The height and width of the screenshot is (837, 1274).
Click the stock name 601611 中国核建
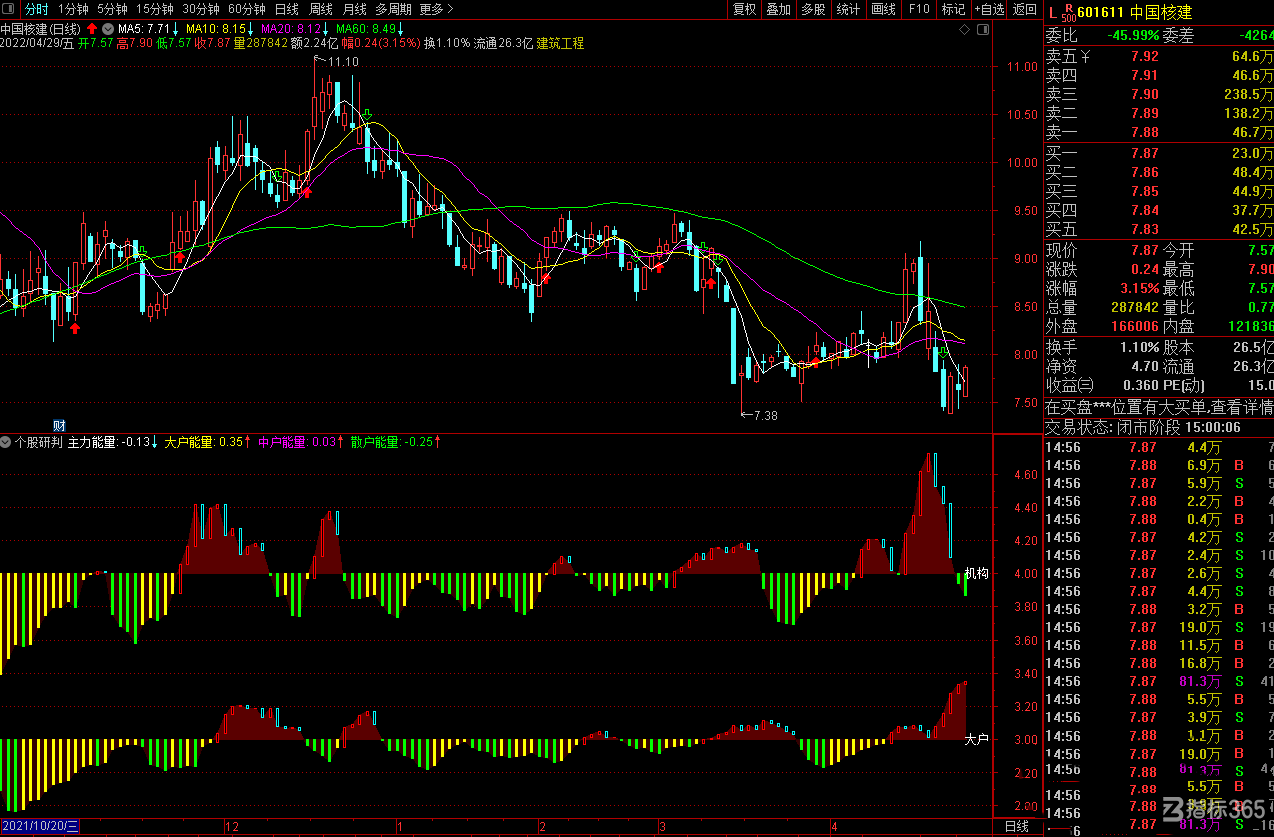tap(1134, 12)
